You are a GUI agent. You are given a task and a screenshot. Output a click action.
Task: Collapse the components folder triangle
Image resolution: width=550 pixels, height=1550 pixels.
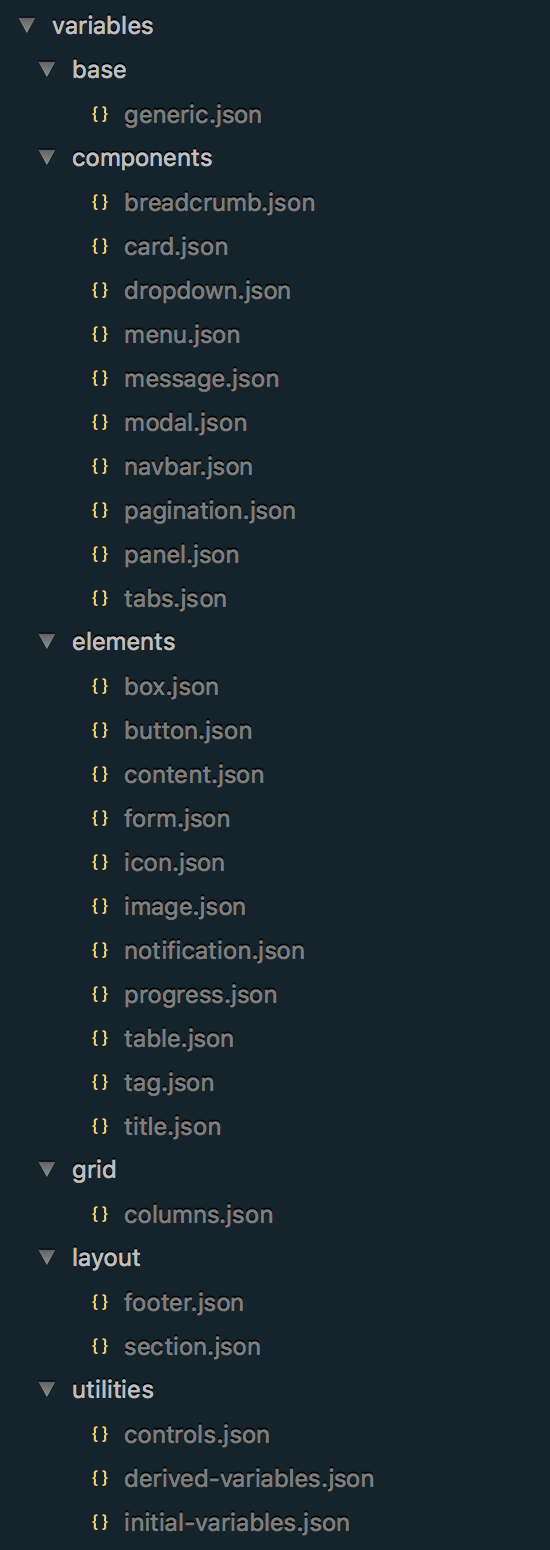tap(47, 157)
